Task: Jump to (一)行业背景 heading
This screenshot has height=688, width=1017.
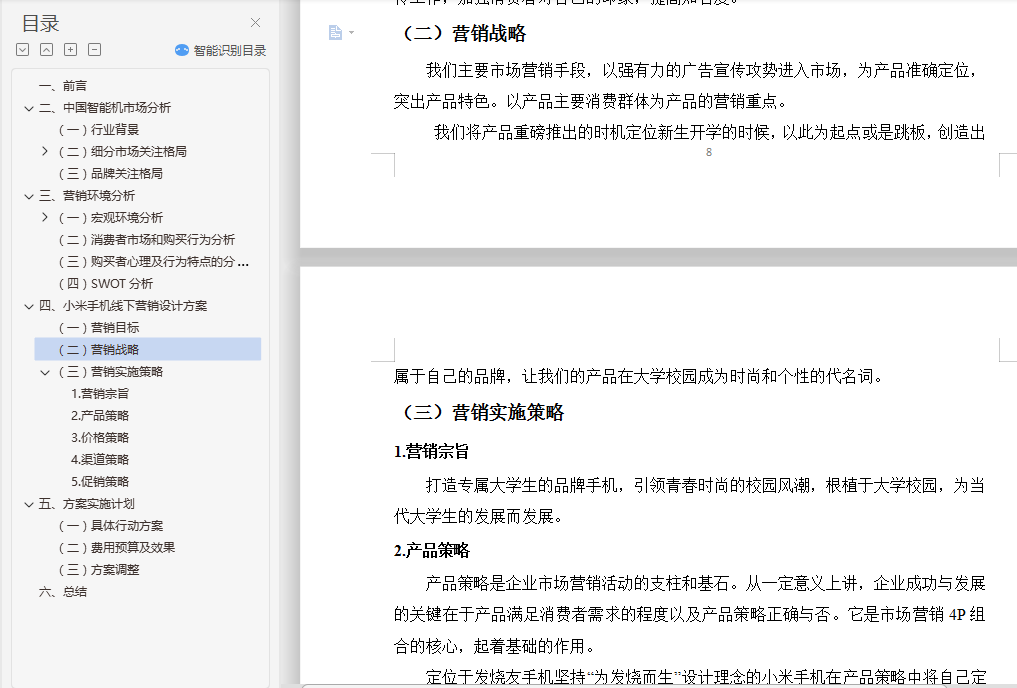Action: [99, 130]
